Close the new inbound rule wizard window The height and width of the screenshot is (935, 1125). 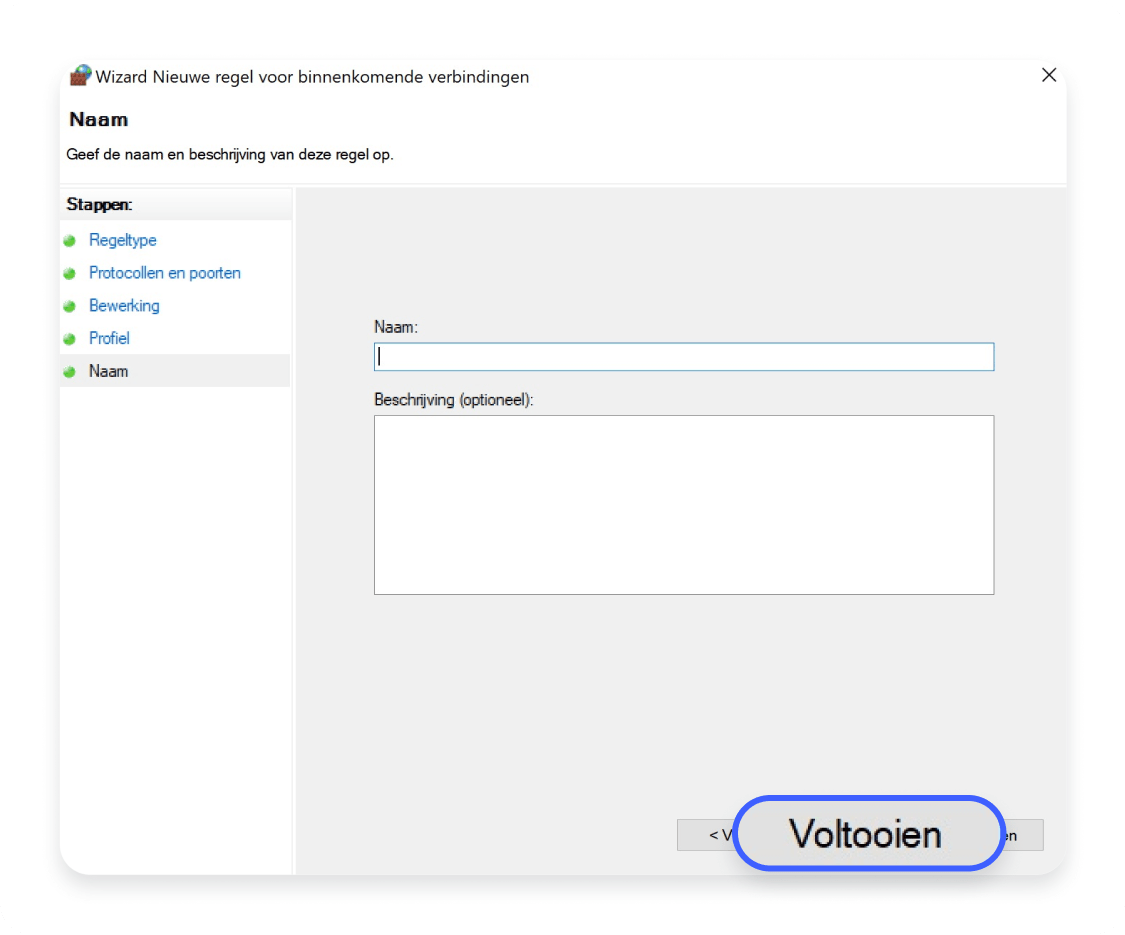click(x=1048, y=75)
